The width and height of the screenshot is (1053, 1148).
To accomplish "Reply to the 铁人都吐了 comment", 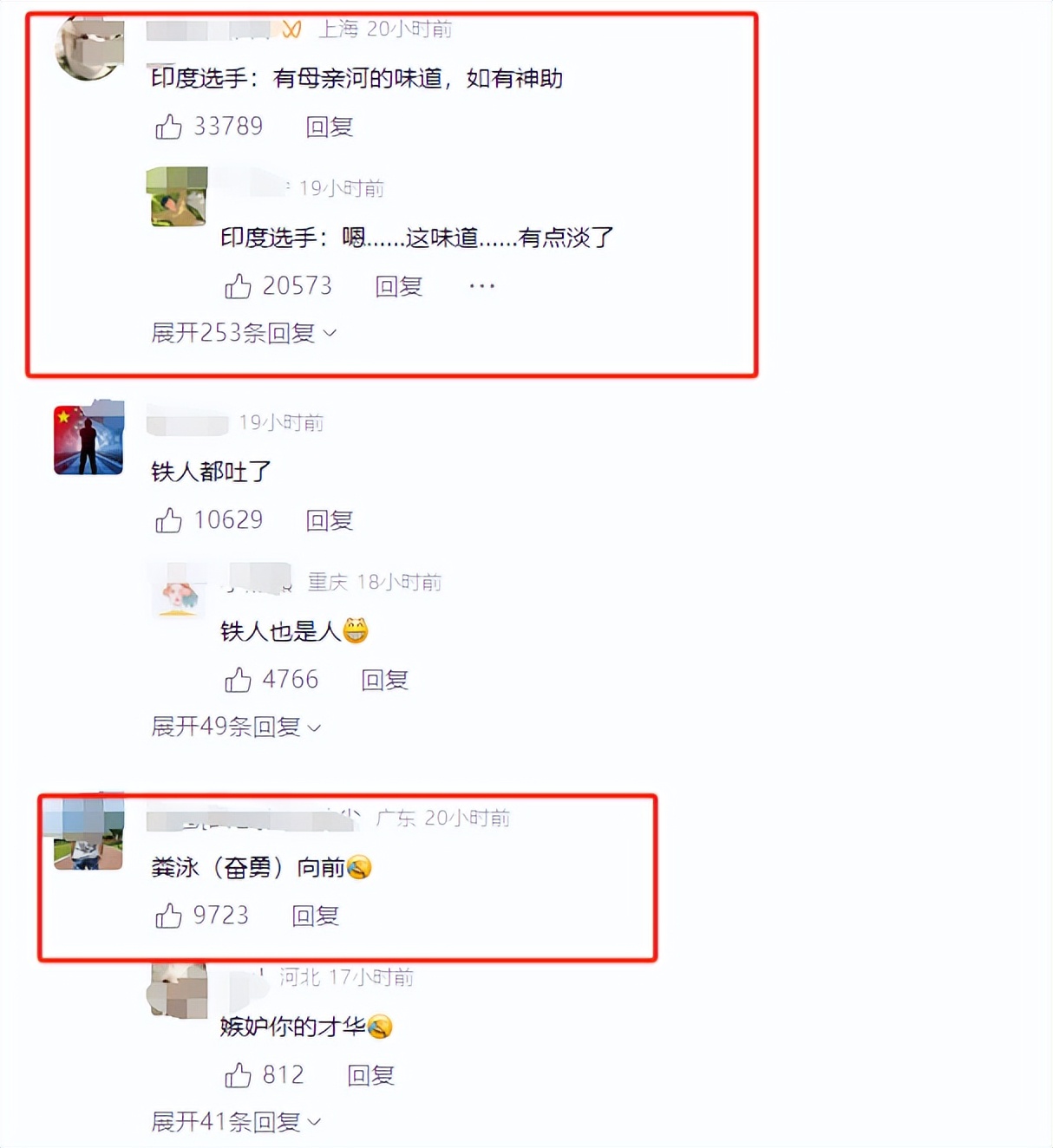I will click(330, 520).
